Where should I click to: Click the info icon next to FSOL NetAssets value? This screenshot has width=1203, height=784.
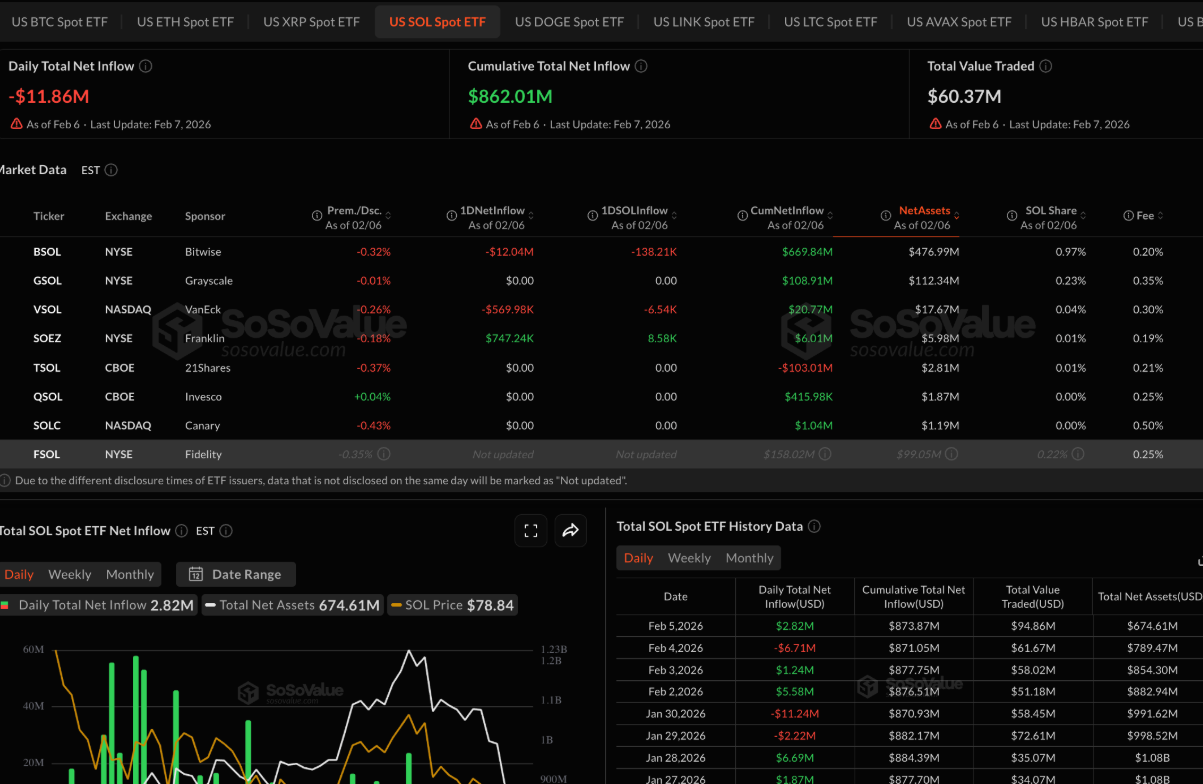pos(951,454)
